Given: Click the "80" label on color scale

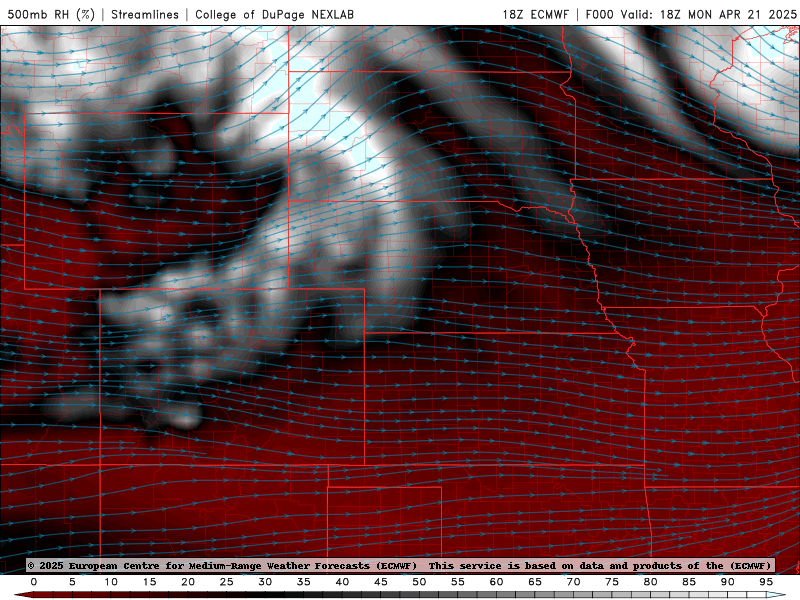Looking at the screenshot, I should (x=650, y=582).
